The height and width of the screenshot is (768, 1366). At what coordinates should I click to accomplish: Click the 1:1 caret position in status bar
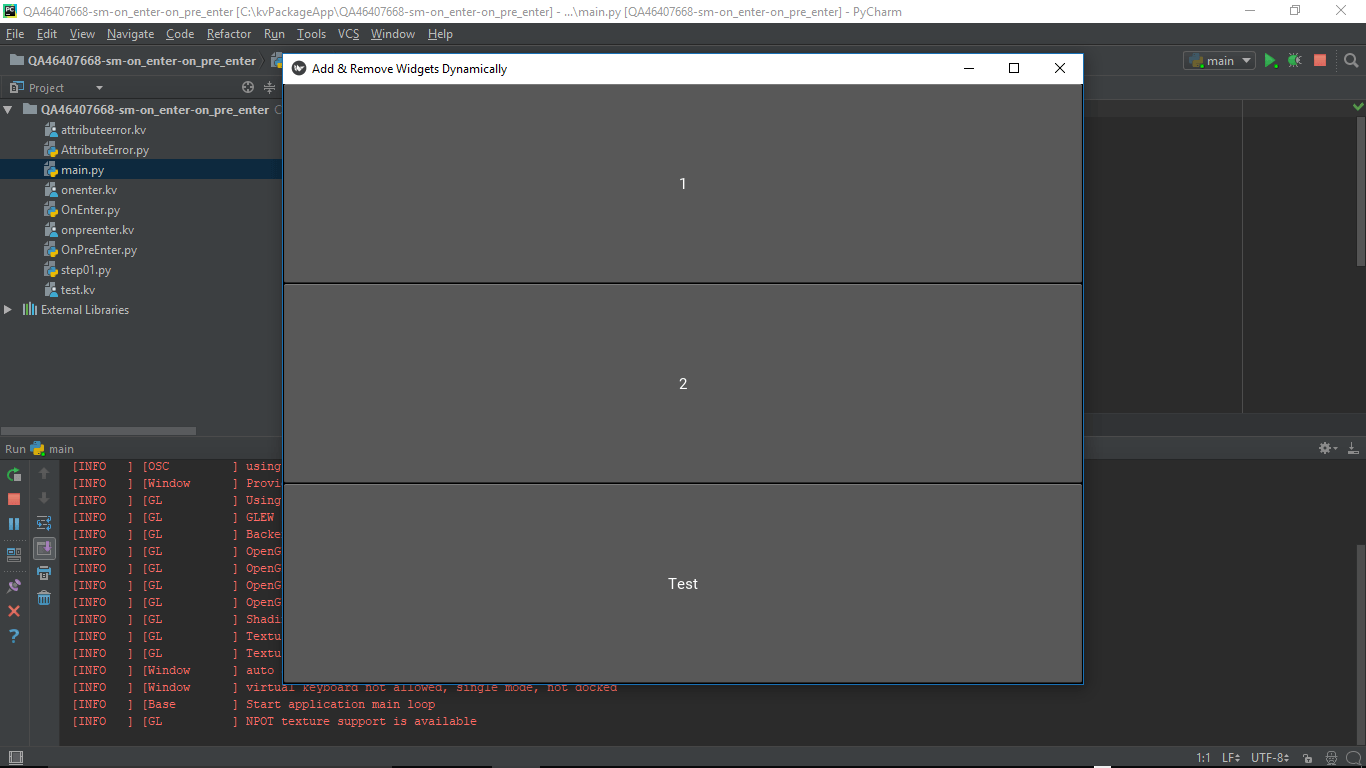coord(1204,758)
